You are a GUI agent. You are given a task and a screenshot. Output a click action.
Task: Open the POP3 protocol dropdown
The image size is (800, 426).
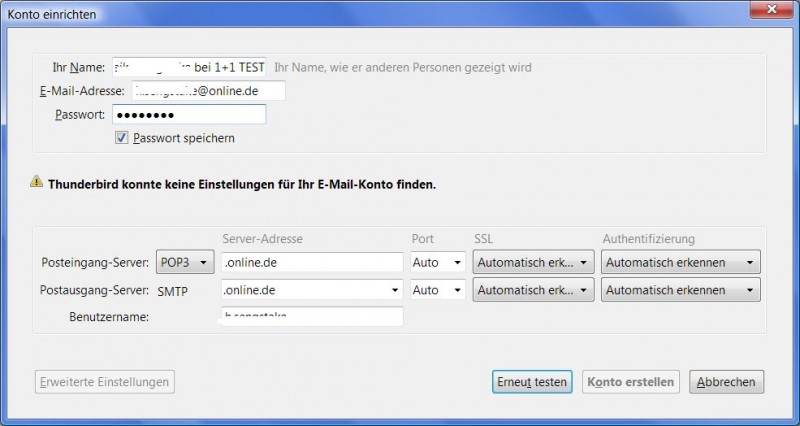click(186, 262)
